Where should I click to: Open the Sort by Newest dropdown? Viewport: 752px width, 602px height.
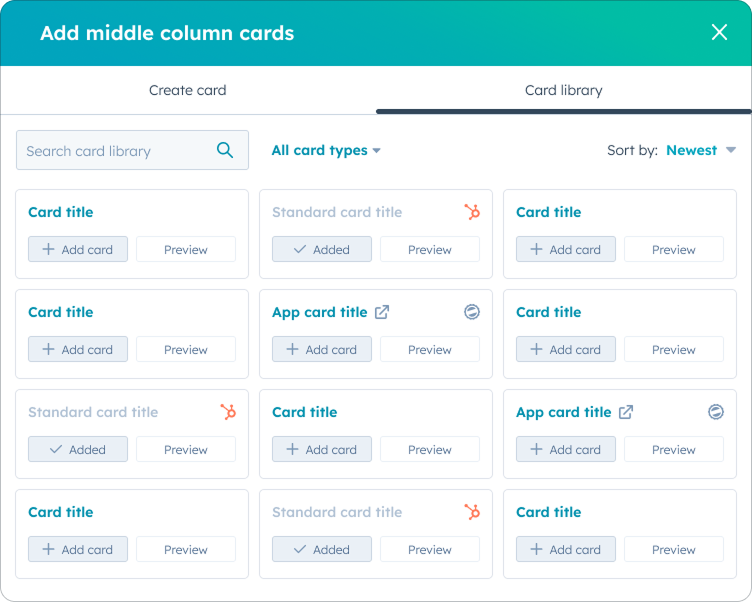(701, 150)
